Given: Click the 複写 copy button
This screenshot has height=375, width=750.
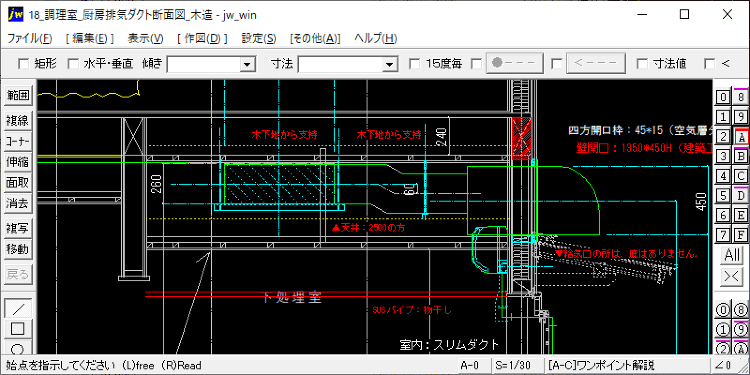Looking at the screenshot, I should [x=18, y=228].
